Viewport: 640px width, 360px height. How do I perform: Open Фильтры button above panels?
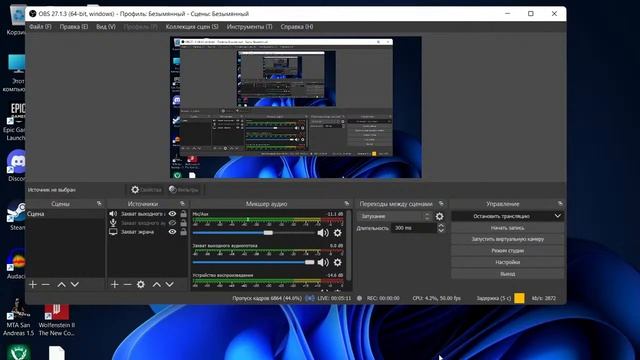pyautogui.click(x=184, y=190)
